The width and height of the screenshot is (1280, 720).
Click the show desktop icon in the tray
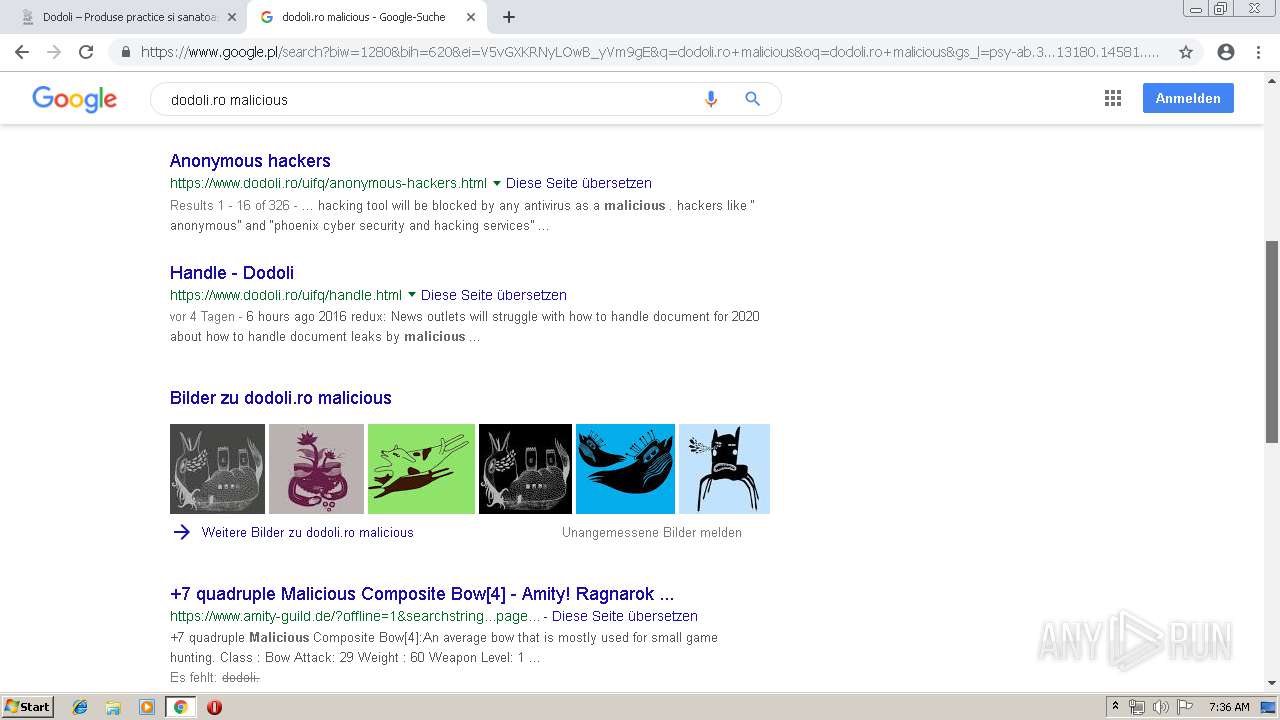coord(1268,707)
